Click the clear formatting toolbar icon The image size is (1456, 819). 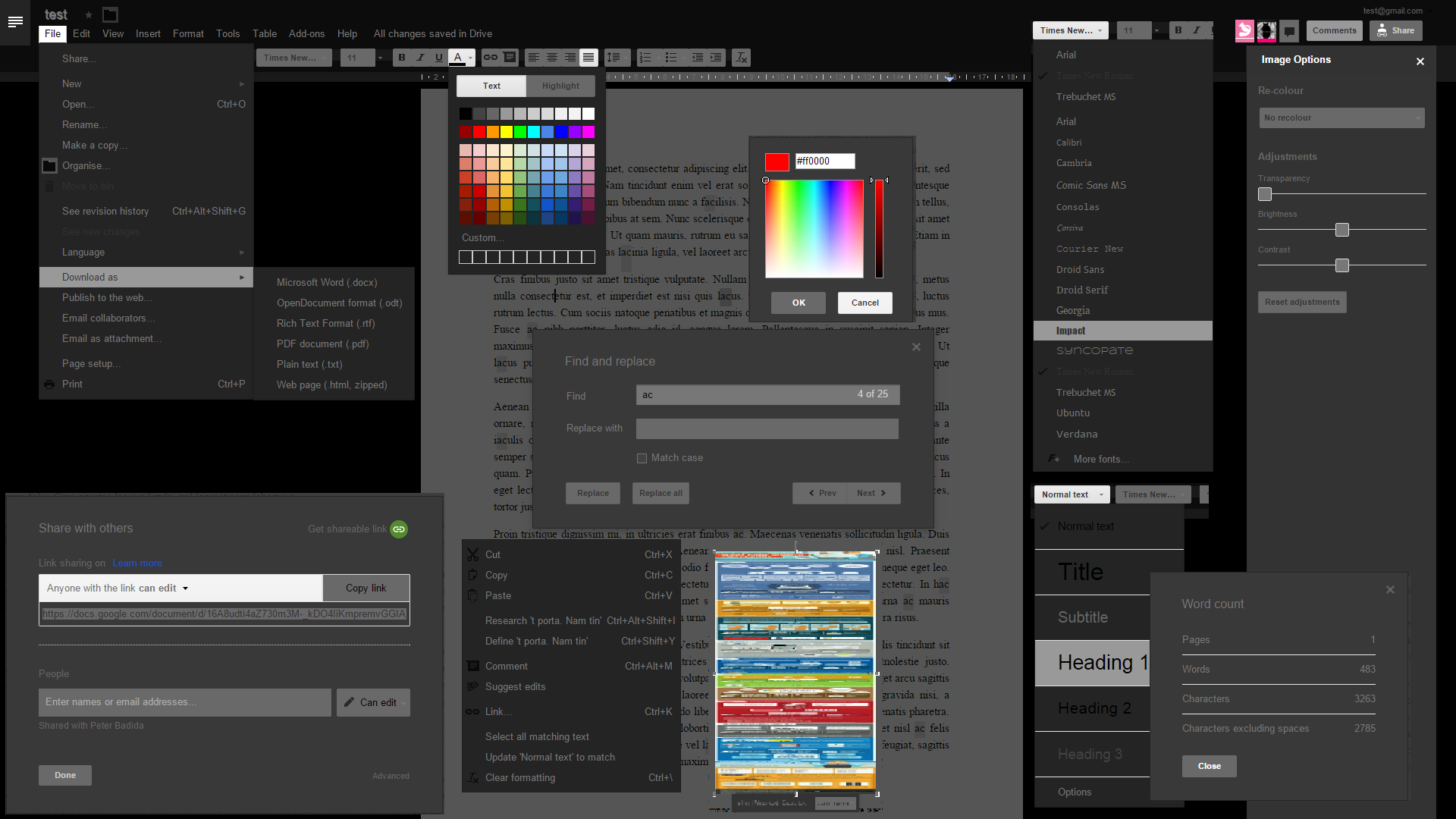click(x=742, y=58)
